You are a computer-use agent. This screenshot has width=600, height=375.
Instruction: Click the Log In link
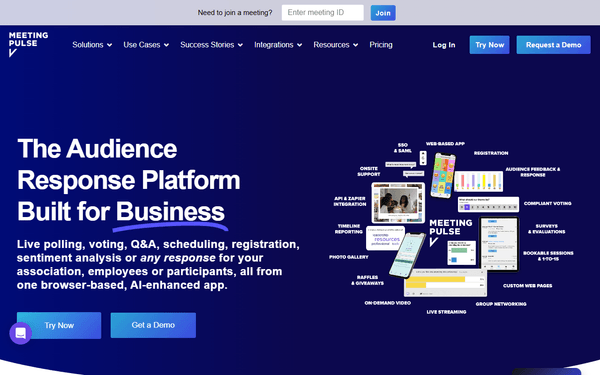(444, 45)
